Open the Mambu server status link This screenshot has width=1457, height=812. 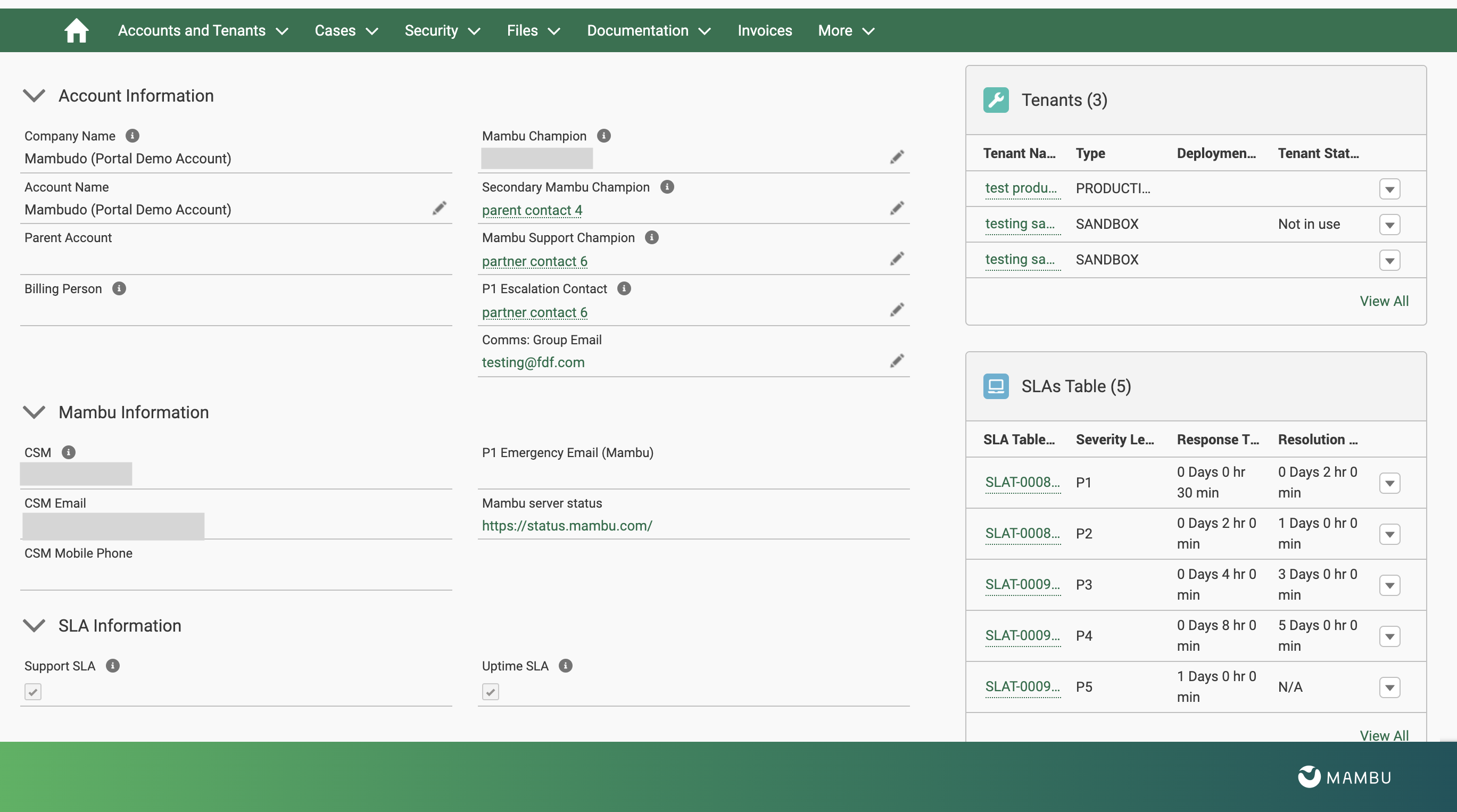567,525
